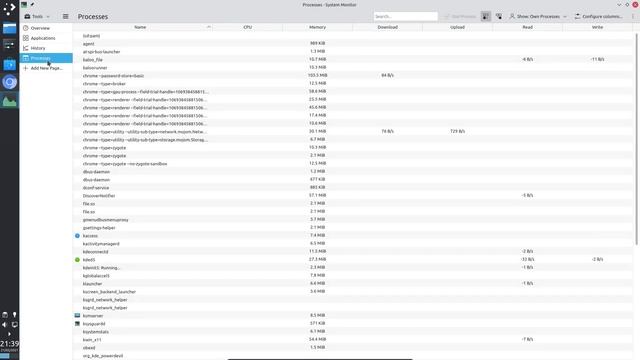This screenshot has width=640, height=360.
Task: Click the History page chart icon
Action: 26,48
